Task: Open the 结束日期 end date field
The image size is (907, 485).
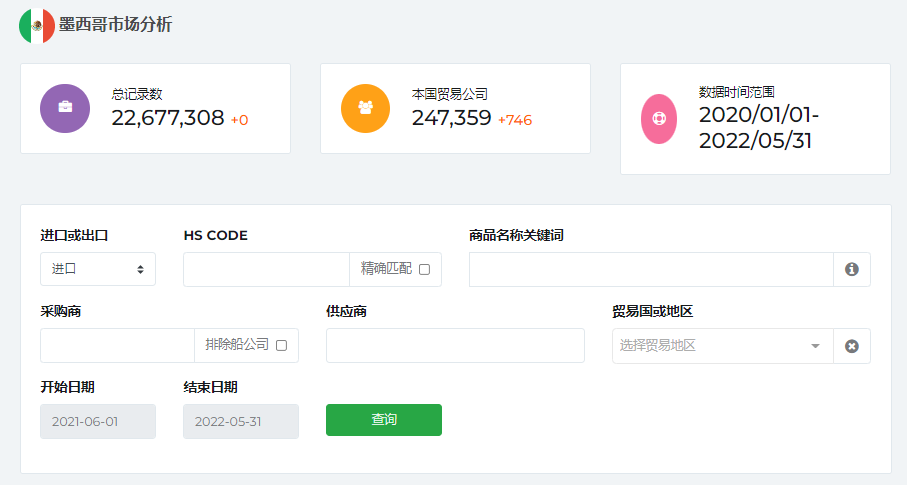Action: 241,421
